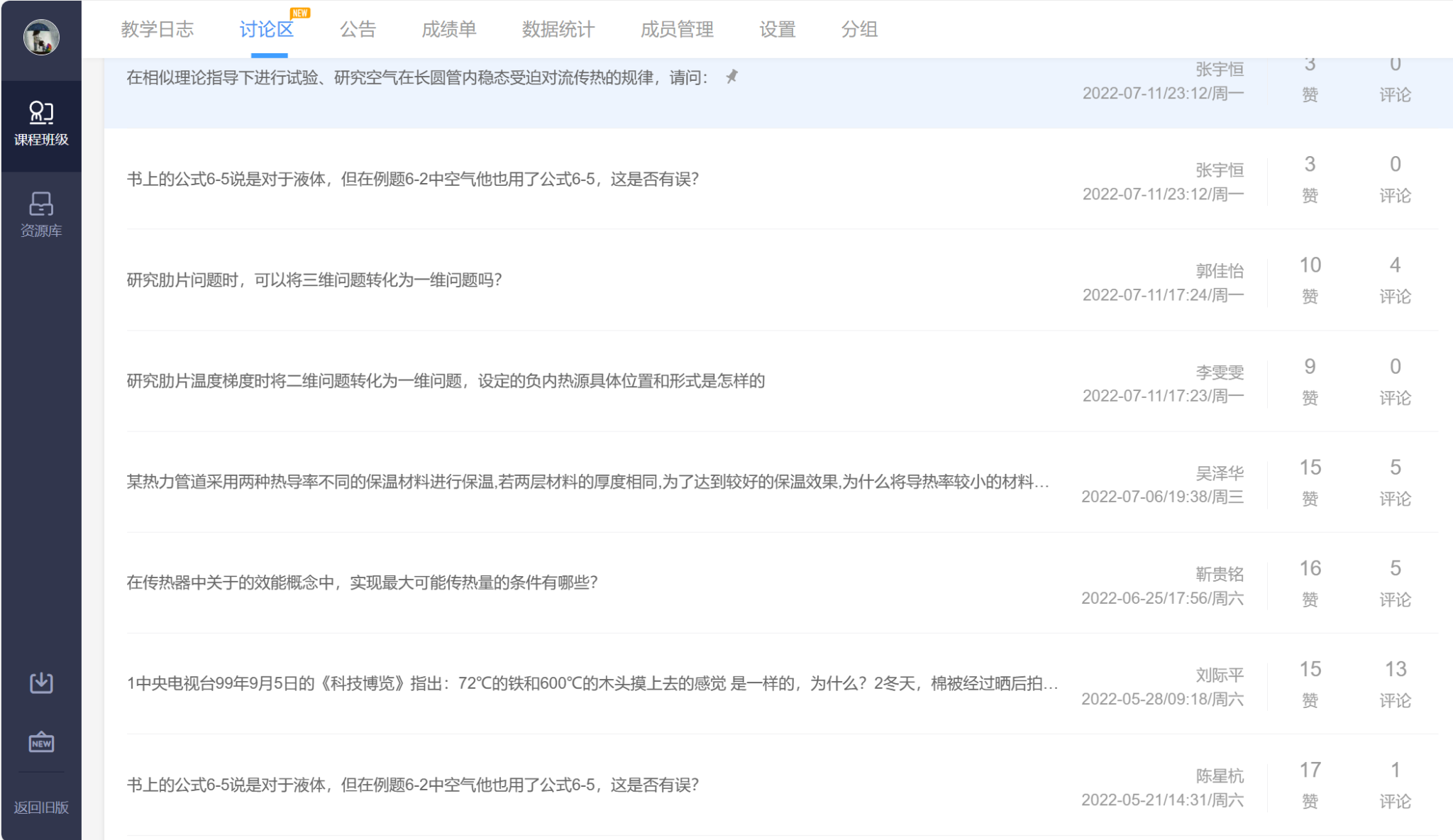Viewport: 1453px width, 840px height.
Task: Like the post by 吴泽华 with 15 likes
Action: 1310,482
